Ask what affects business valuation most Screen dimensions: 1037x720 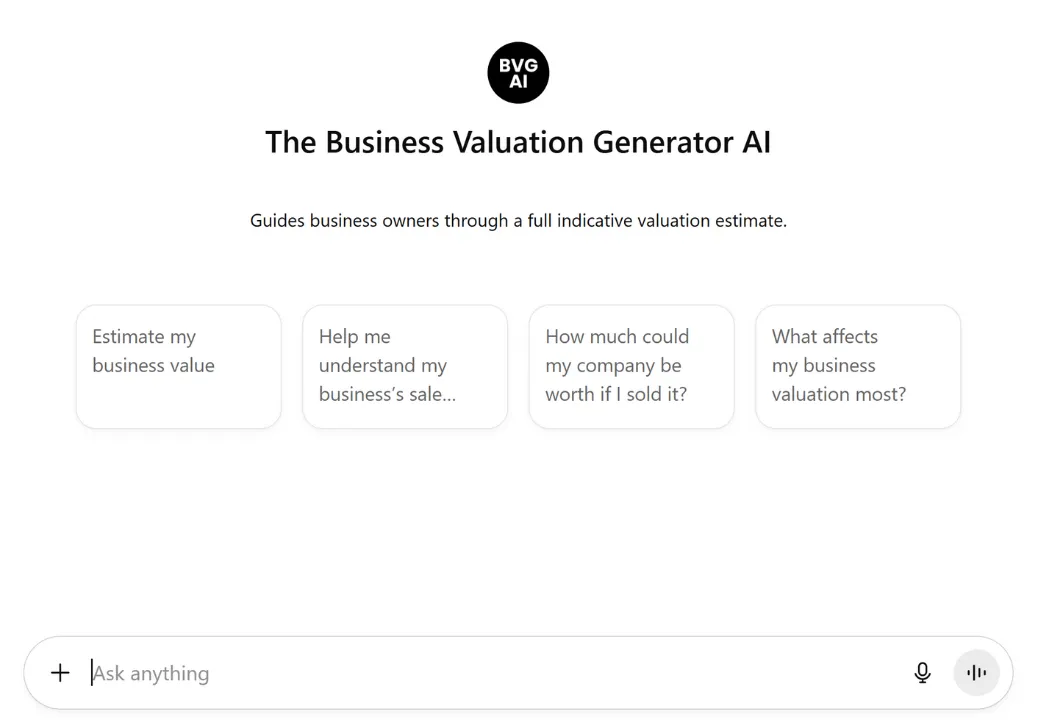(x=857, y=366)
